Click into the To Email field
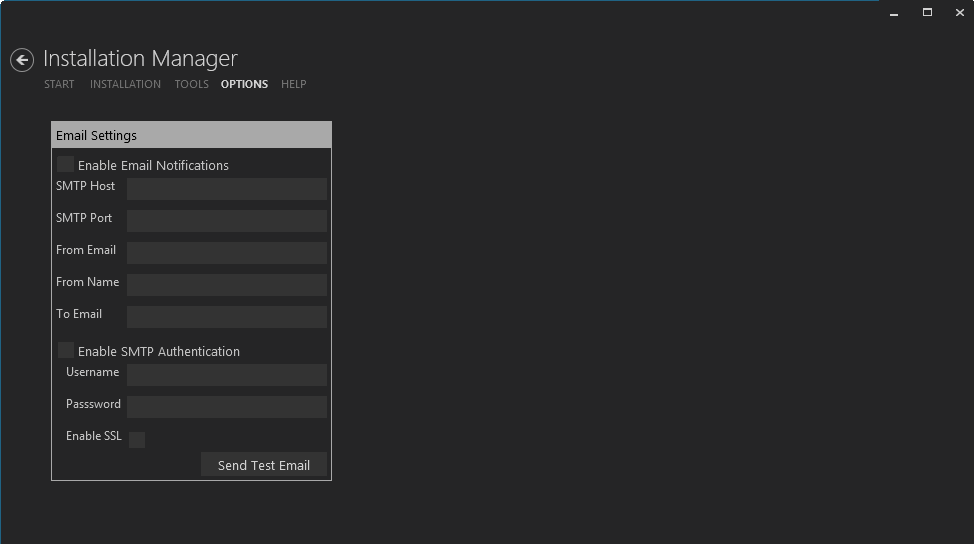 point(226,317)
